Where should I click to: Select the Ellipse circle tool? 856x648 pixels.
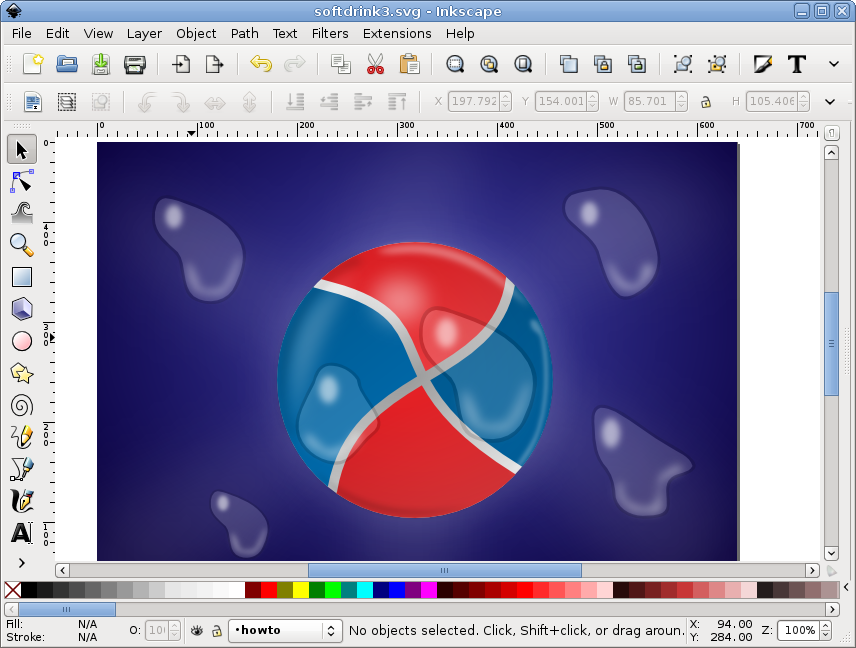click(22, 341)
